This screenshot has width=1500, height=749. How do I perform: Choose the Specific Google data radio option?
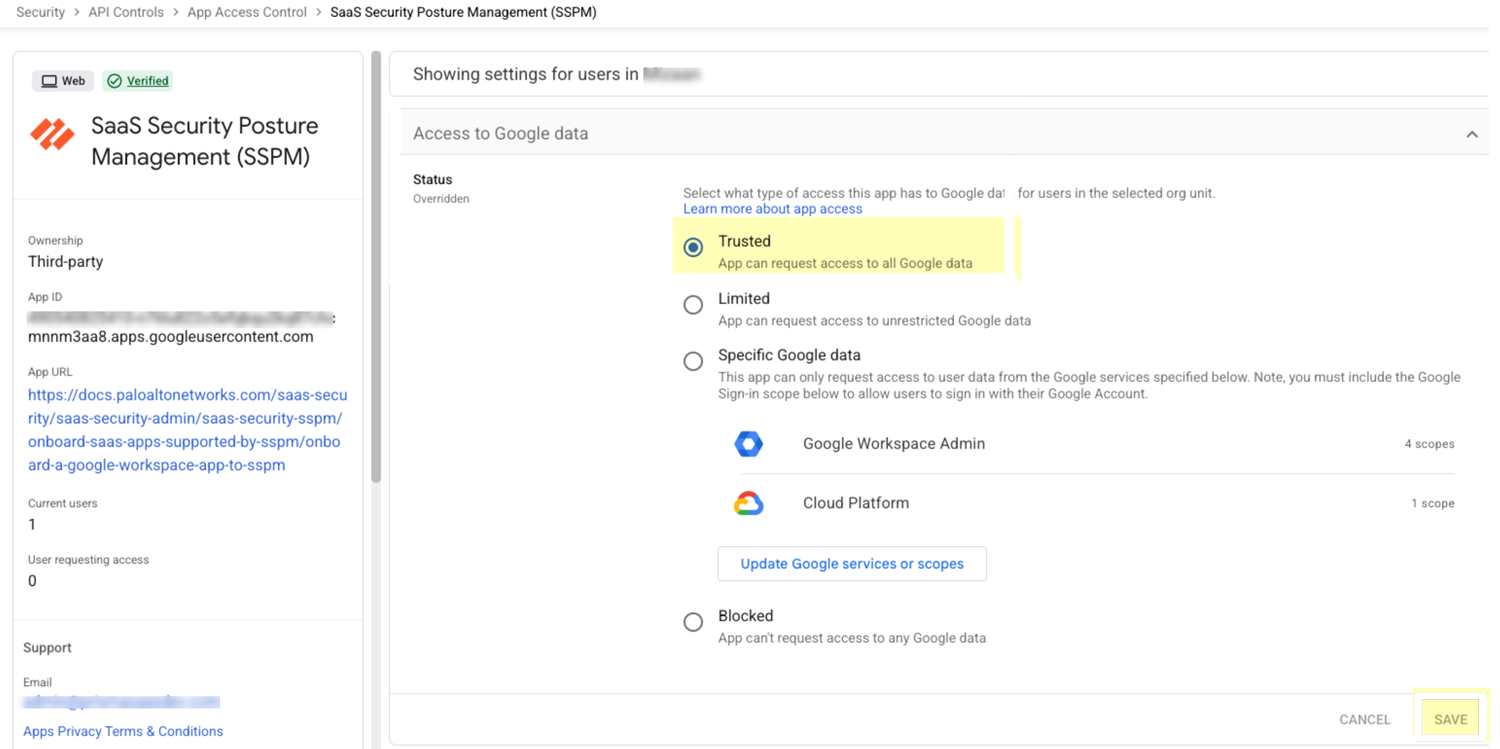click(x=693, y=361)
